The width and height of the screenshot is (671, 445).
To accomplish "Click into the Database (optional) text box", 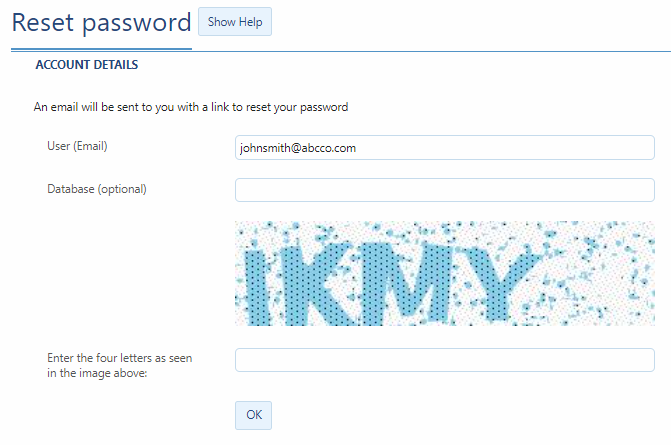I will tap(444, 190).
